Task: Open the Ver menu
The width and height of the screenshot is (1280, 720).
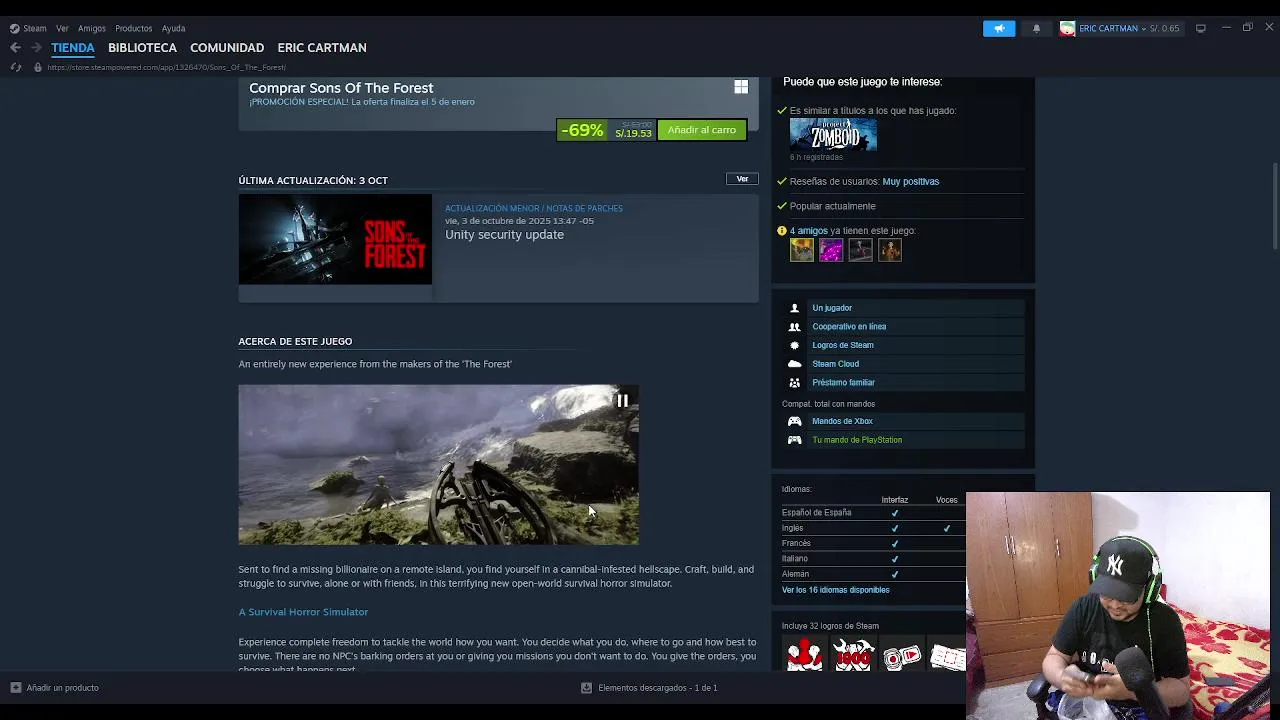Action: click(x=62, y=28)
